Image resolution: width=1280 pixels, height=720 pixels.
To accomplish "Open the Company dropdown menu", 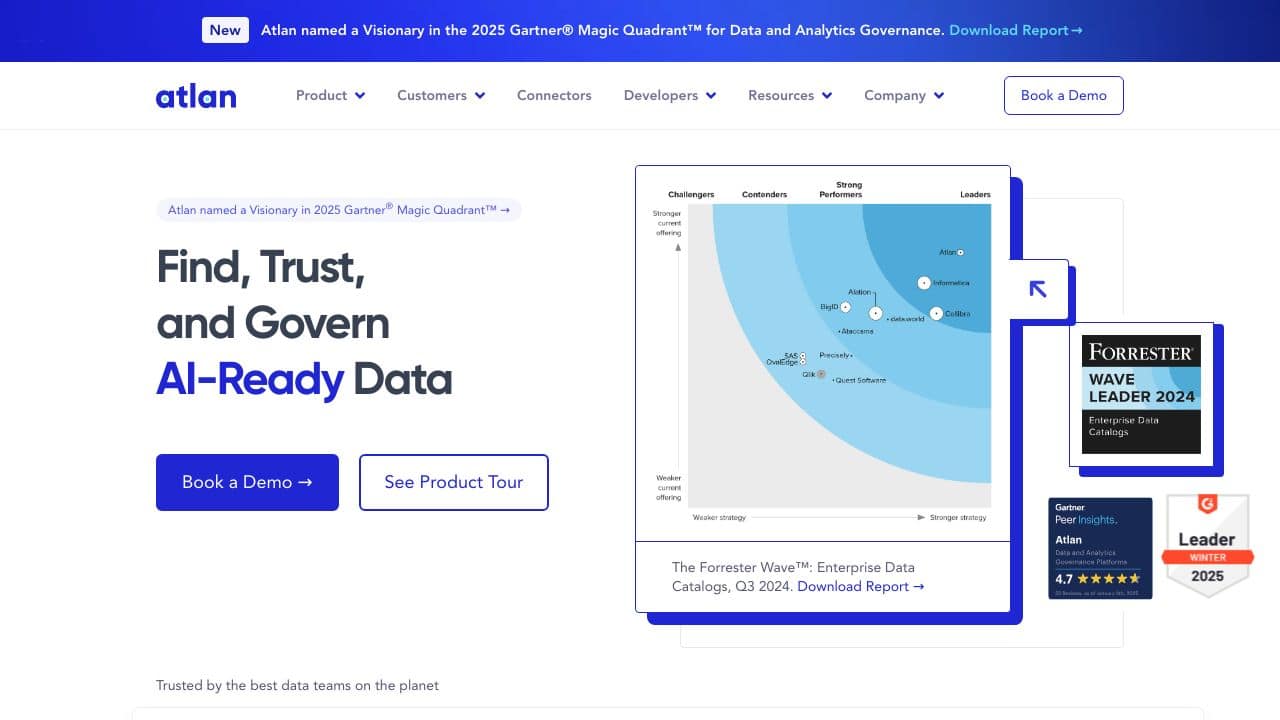I will pos(904,95).
